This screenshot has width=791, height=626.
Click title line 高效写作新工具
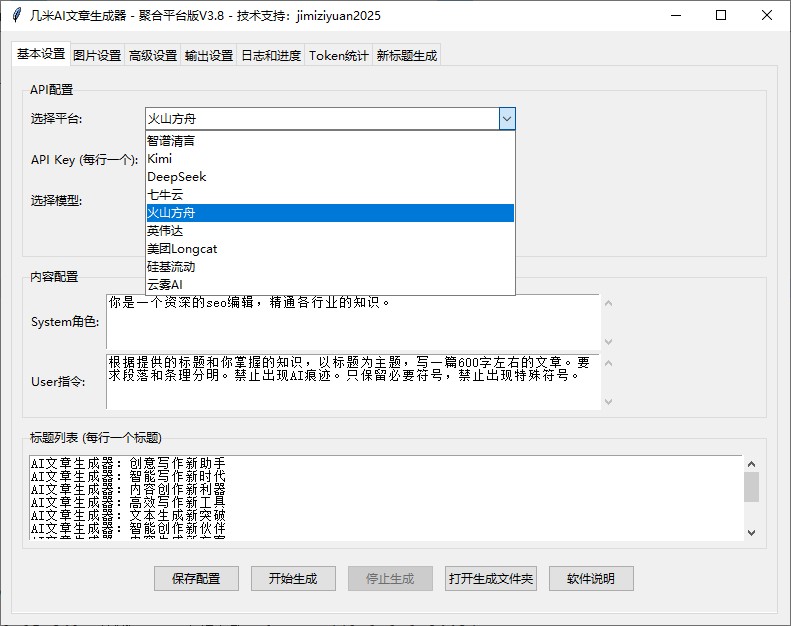click(128, 502)
